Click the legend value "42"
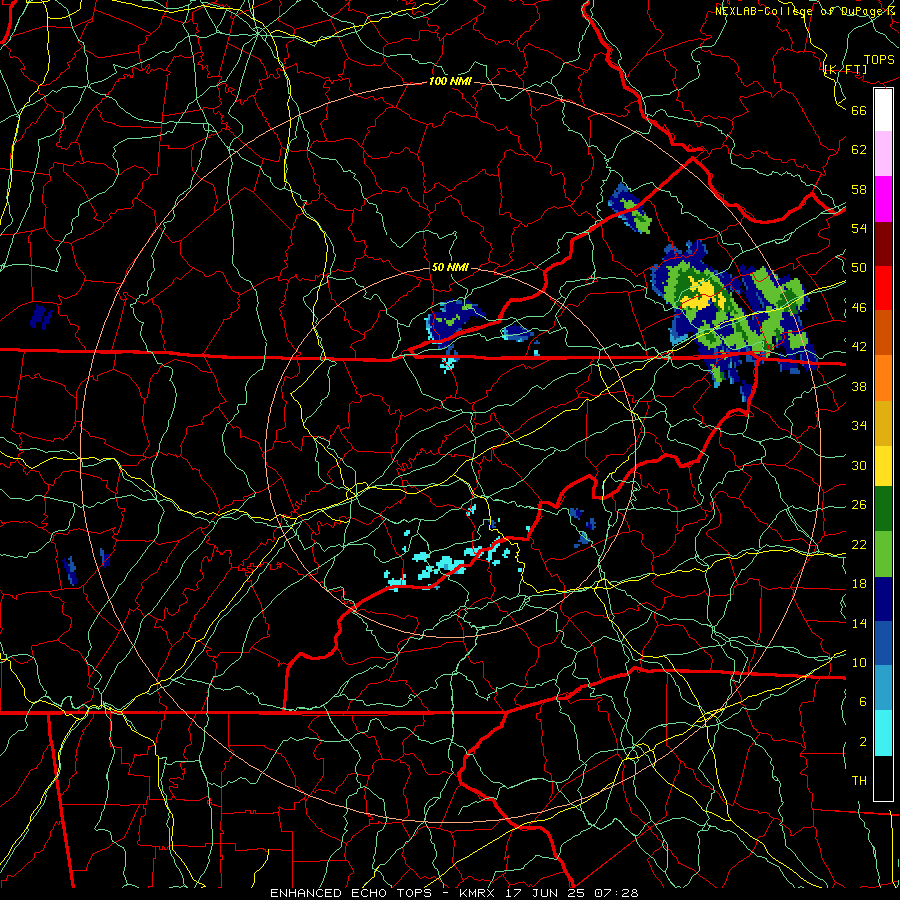900x900 pixels. point(859,347)
